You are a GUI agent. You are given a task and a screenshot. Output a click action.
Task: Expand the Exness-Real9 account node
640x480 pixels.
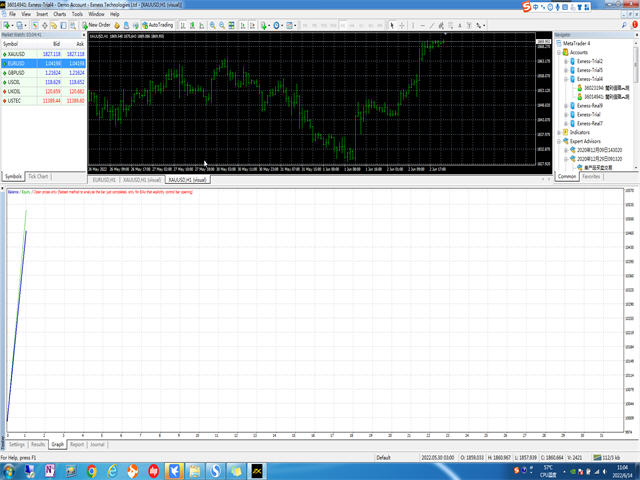tap(566, 106)
